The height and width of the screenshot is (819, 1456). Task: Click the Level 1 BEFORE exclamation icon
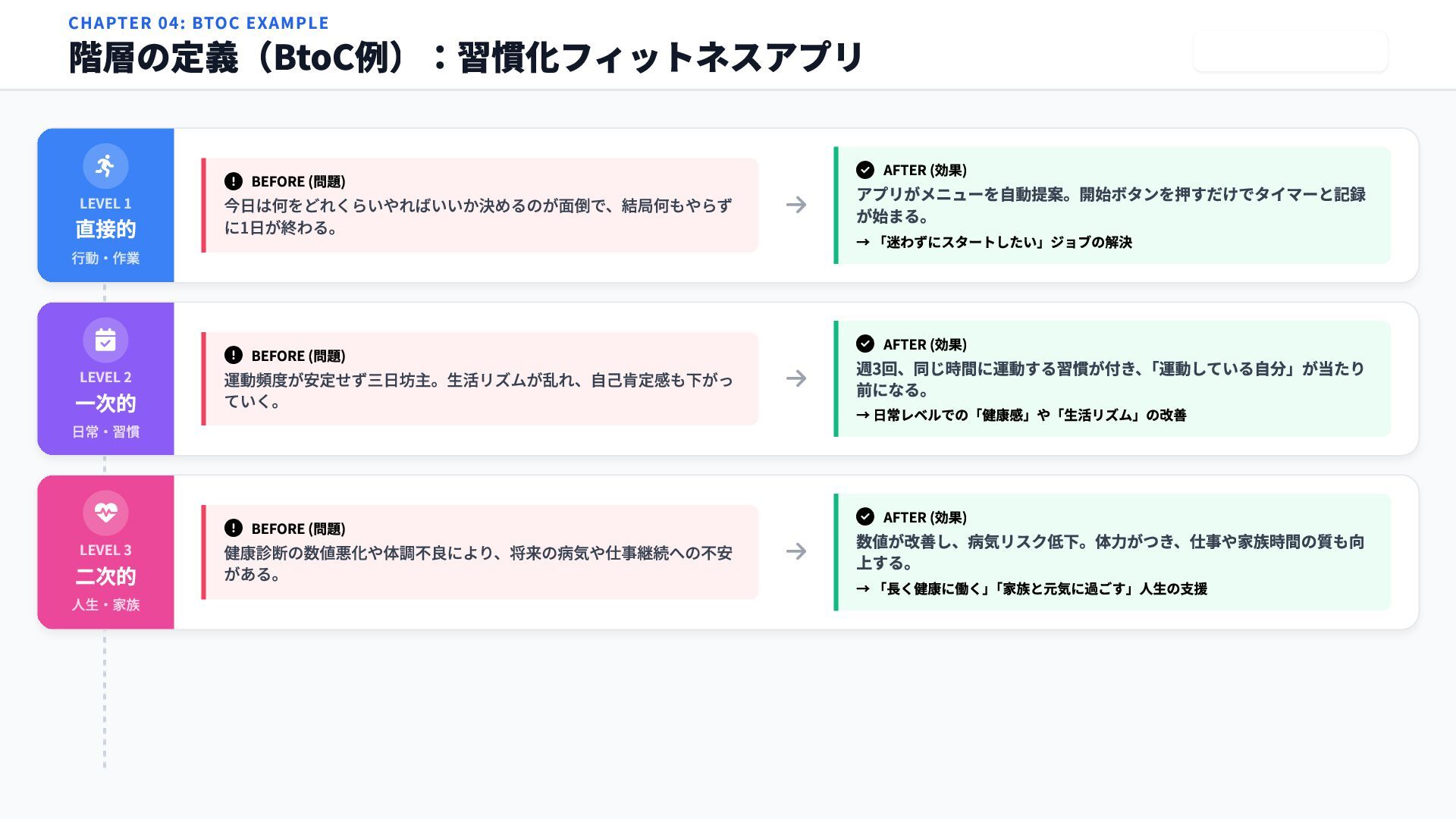(234, 181)
